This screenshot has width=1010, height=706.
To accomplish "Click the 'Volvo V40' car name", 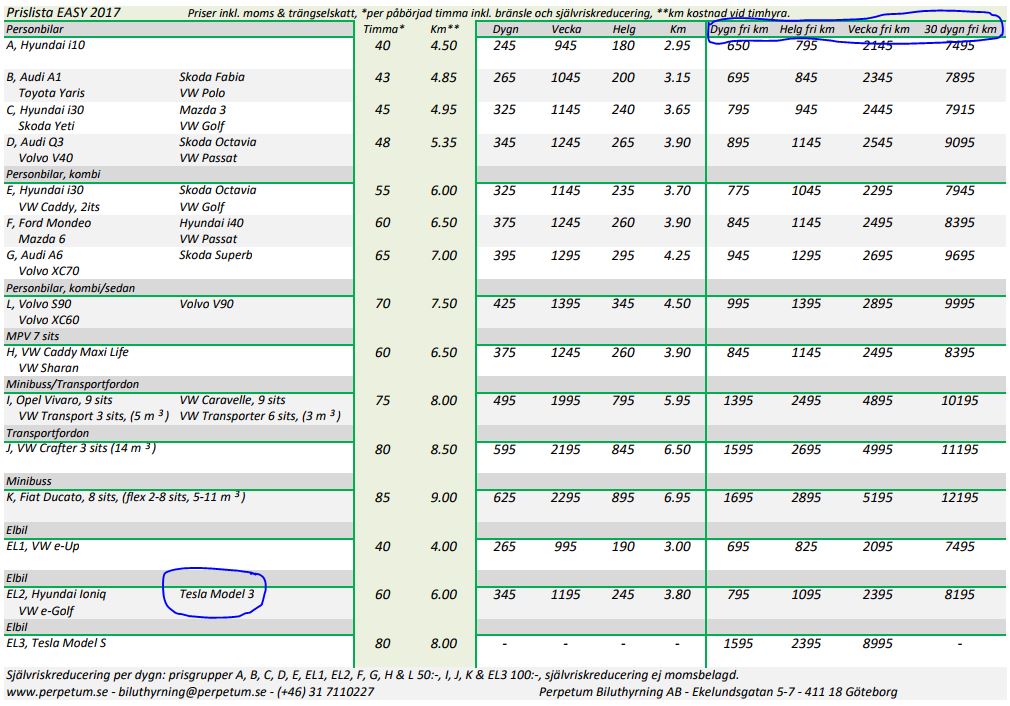I will 46,158.
